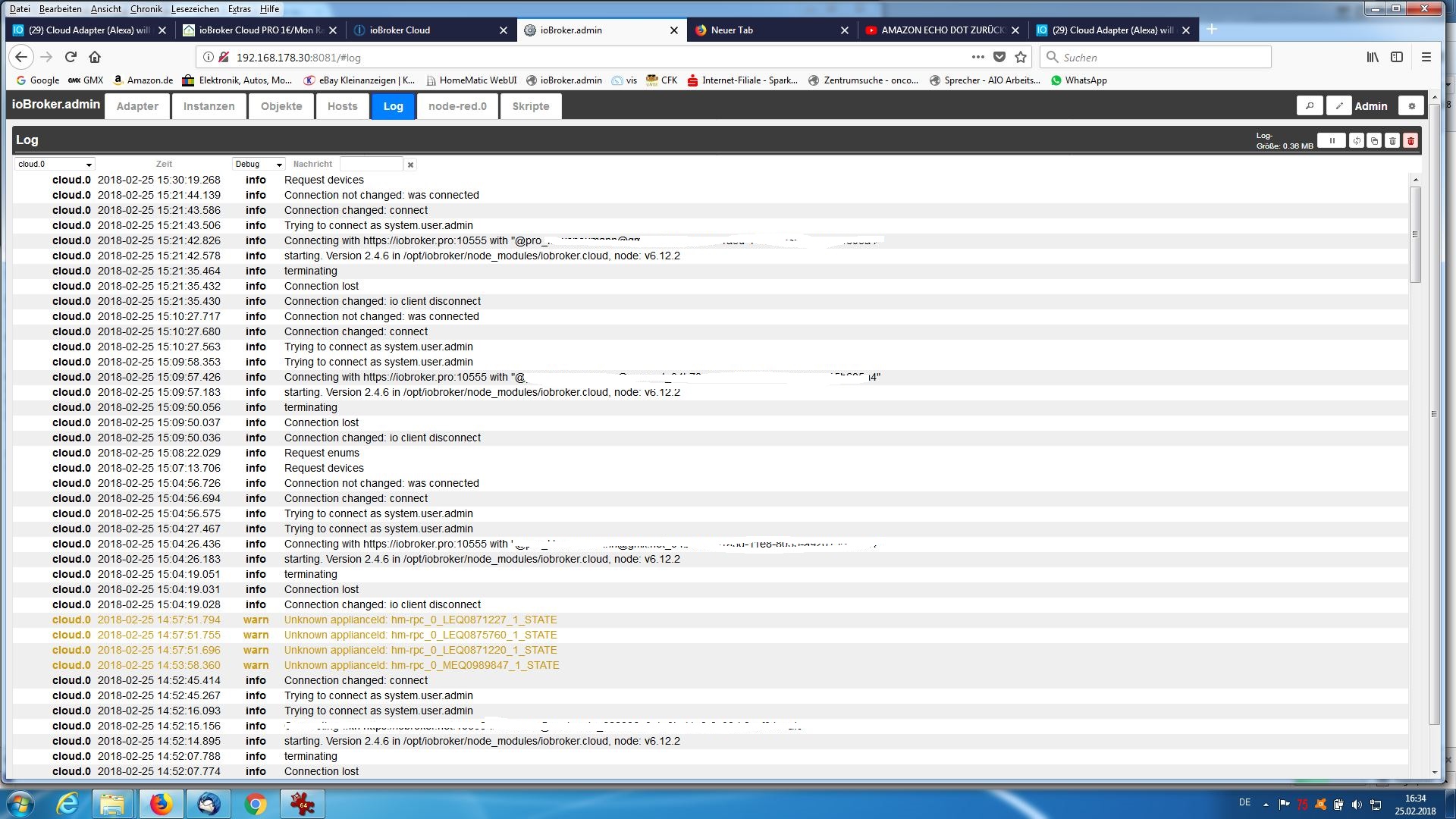1456x819 pixels.
Task: Refresh the log list icon
Action: point(1357,140)
